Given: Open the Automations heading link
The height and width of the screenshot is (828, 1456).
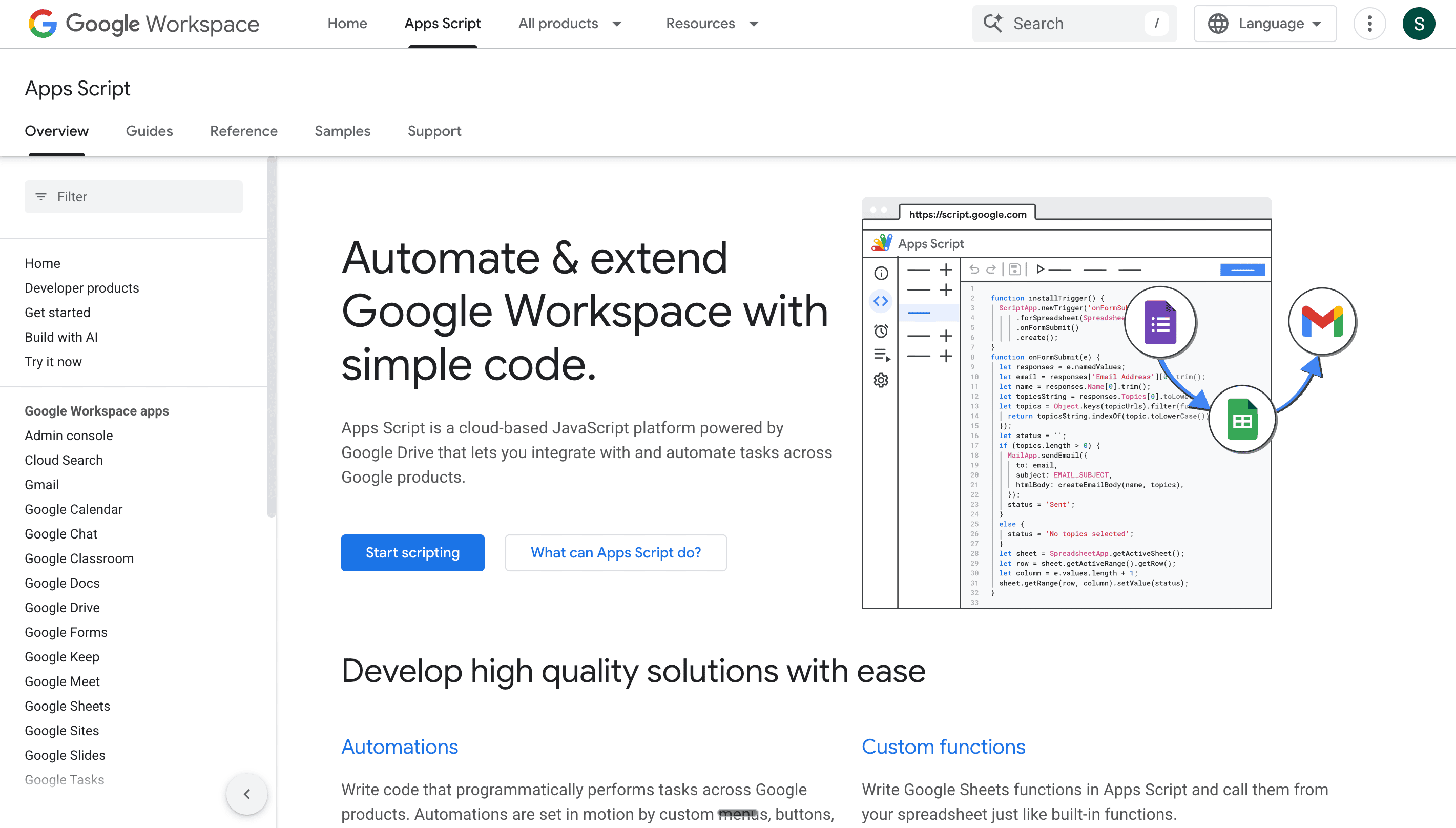Looking at the screenshot, I should (399, 747).
